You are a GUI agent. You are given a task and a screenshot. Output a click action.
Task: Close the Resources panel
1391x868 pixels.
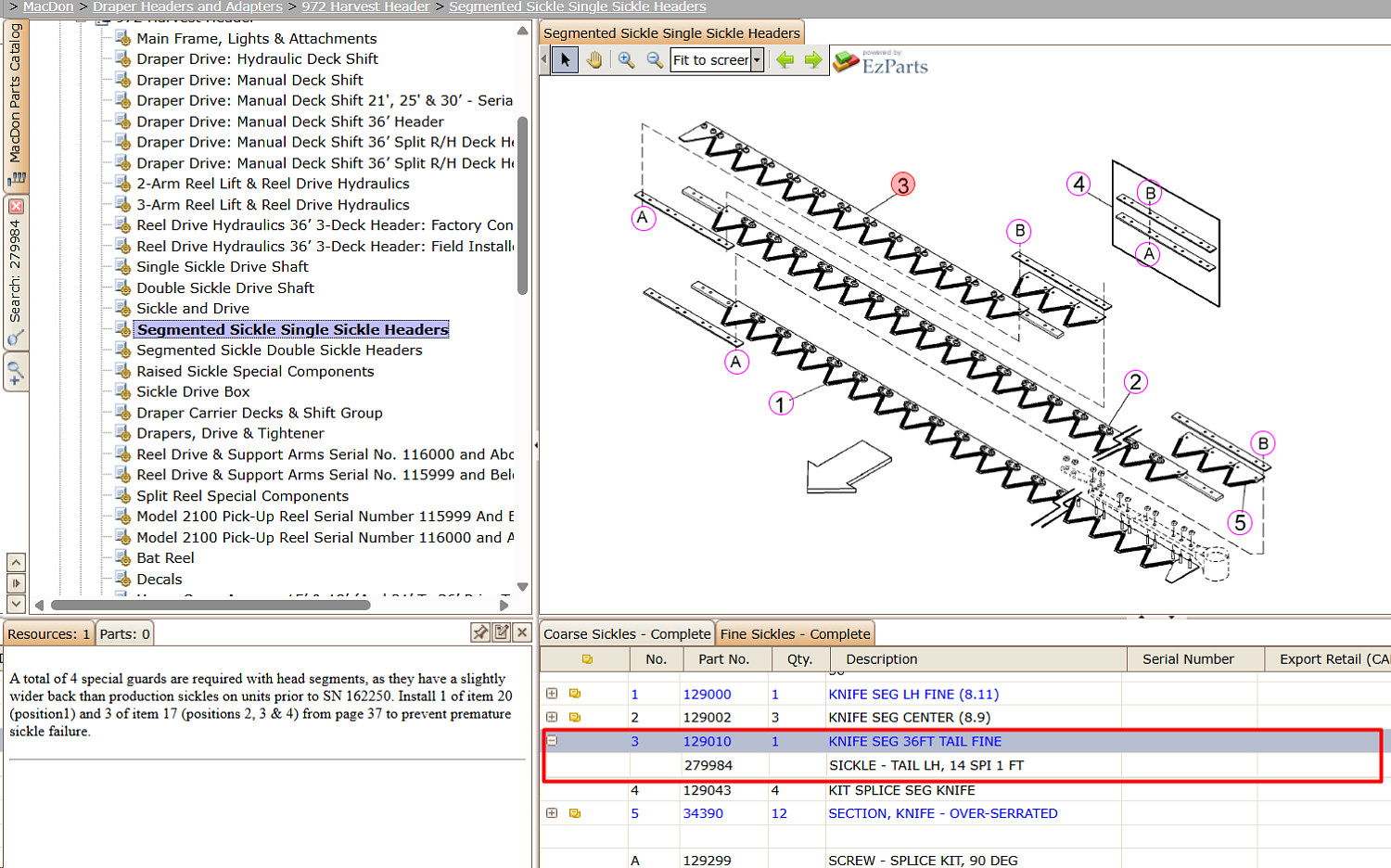[522, 632]
